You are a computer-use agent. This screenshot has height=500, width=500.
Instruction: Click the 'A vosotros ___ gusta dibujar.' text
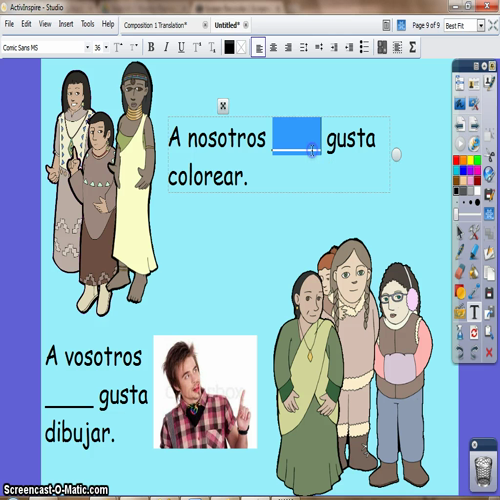click(96, 395)
